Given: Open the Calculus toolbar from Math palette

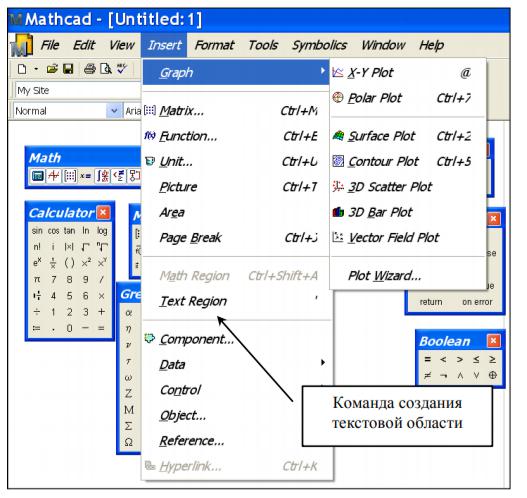Looking at the screenshot, I should [103, 176].
